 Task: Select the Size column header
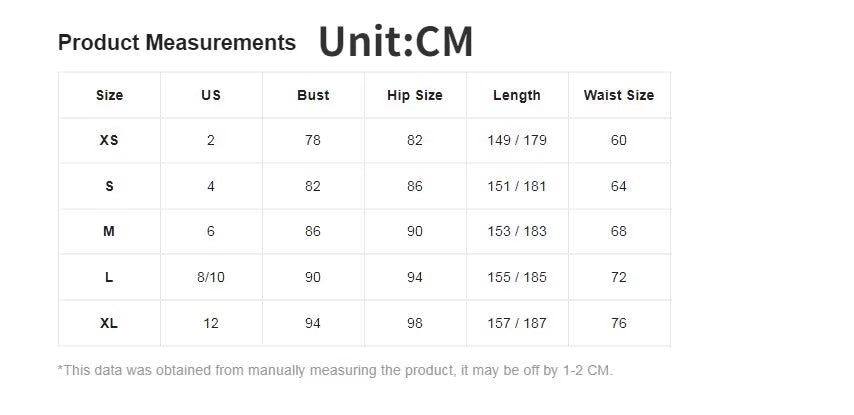109,95
